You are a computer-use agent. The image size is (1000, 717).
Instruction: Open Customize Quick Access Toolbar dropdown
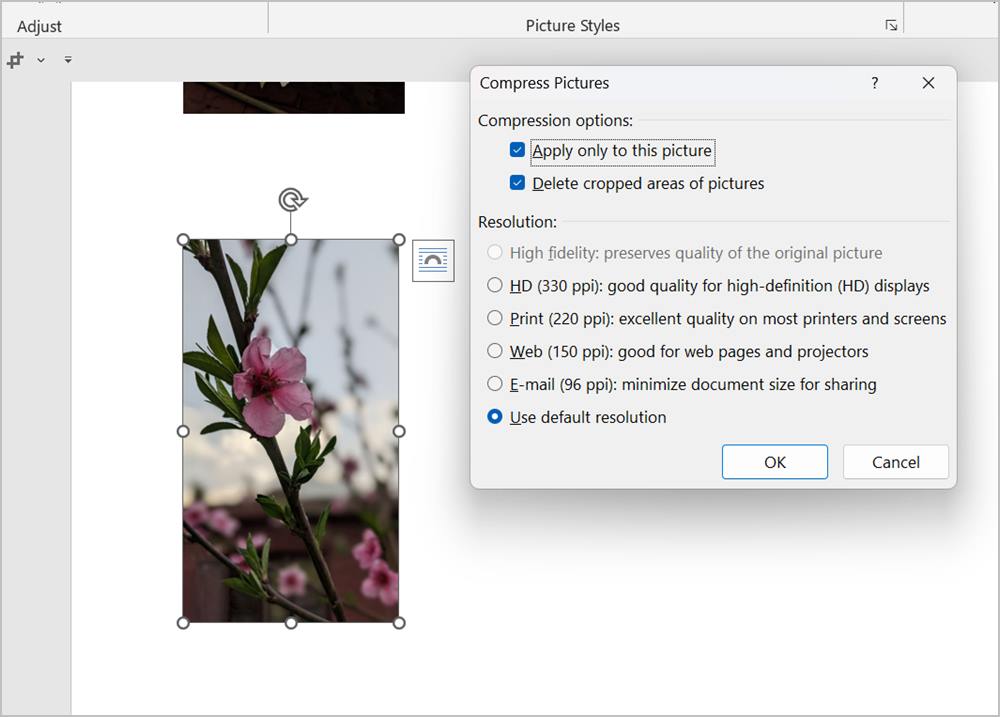[x=68, y=60]
